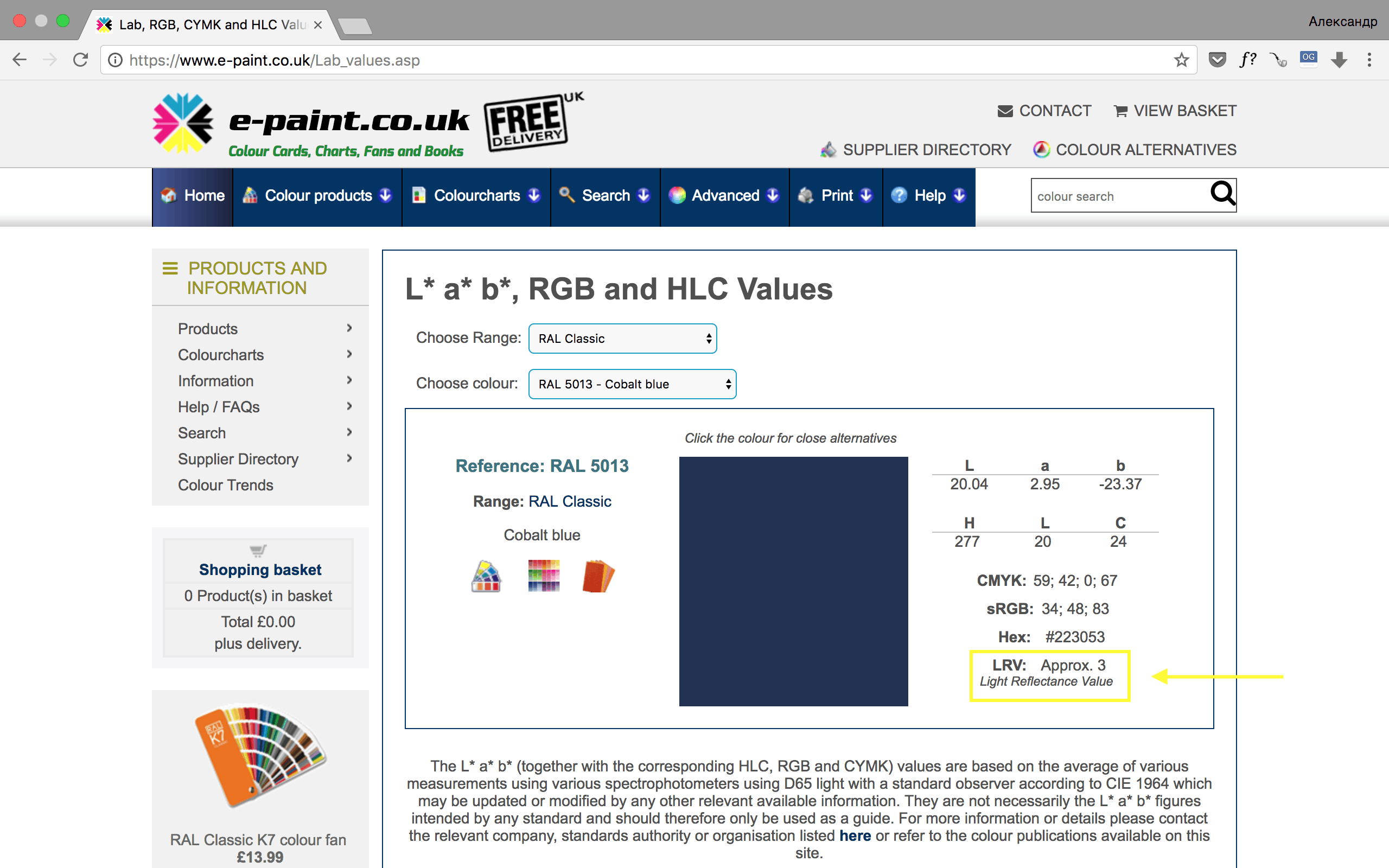Click the orange colour card icon under Cobalt blue
This screenshot has width=1389, height=868.
pos(598,576)
